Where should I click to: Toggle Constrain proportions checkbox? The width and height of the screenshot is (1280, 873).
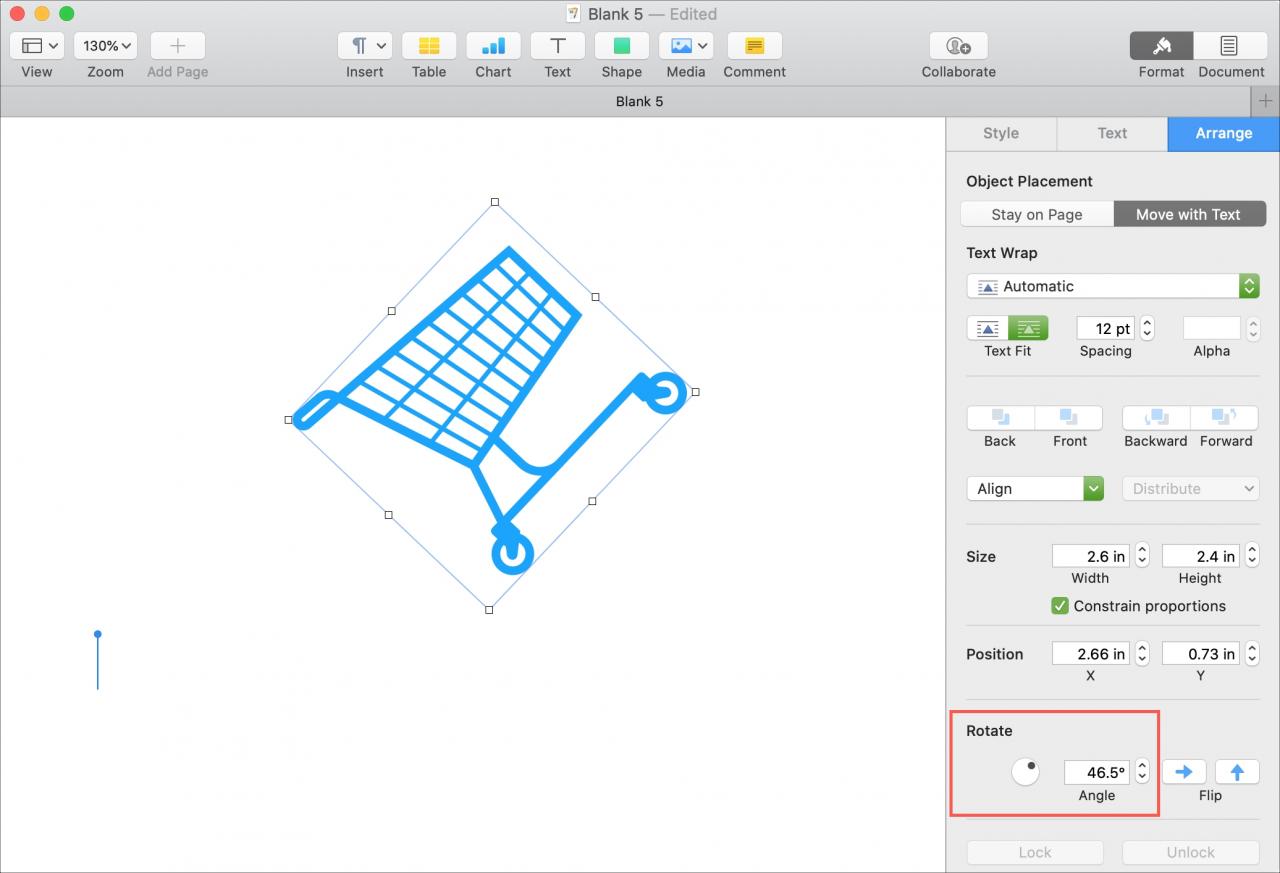(1060, 606)
